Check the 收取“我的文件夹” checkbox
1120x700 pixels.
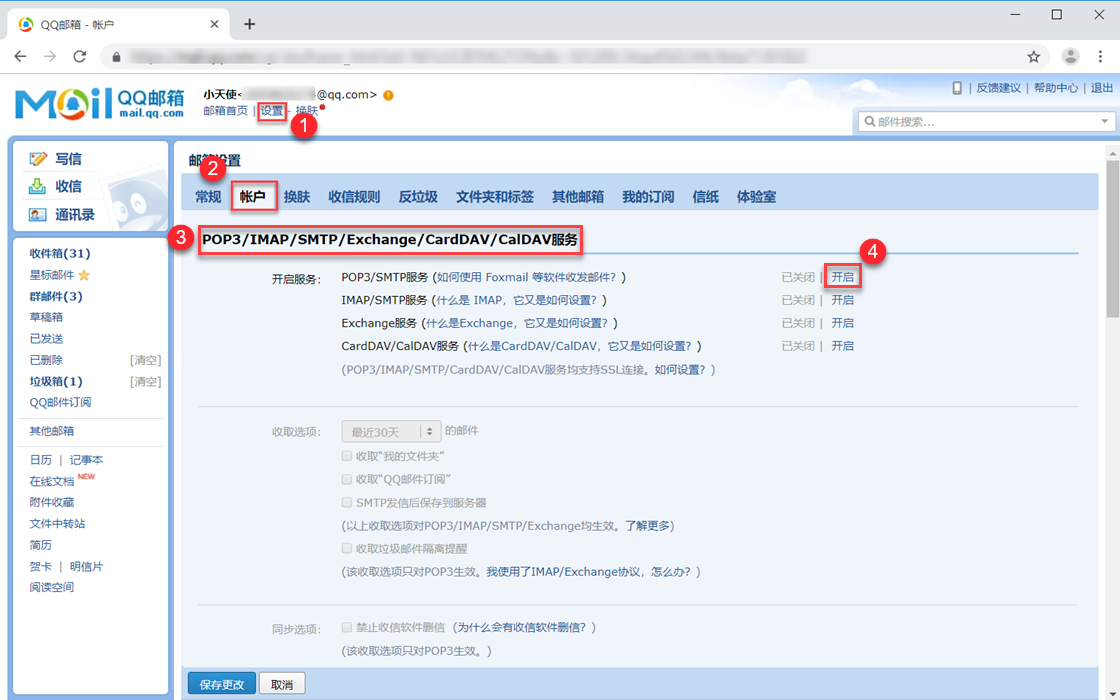point(346,456)
